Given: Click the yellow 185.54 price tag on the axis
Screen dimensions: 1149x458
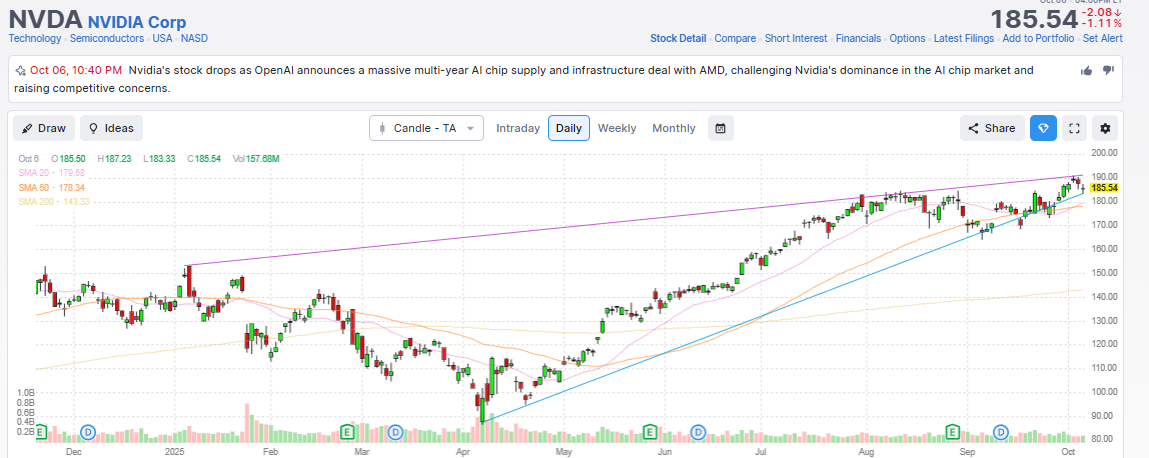Looking at the screenshot, I should 1104,188.
